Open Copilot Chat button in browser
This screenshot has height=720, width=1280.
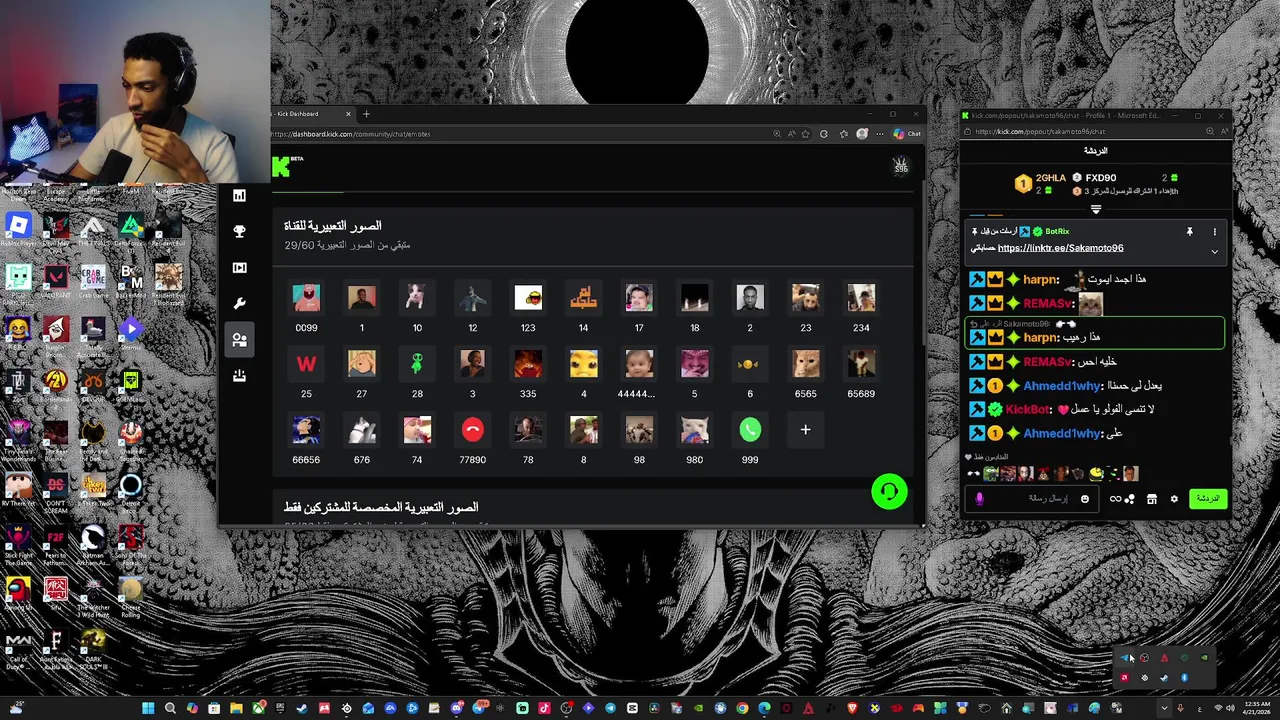coord(907,134)
